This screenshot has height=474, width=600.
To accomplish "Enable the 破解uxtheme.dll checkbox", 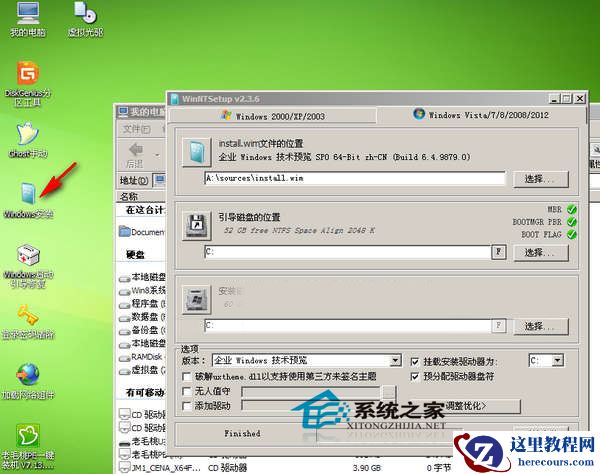I will (187, 376).
